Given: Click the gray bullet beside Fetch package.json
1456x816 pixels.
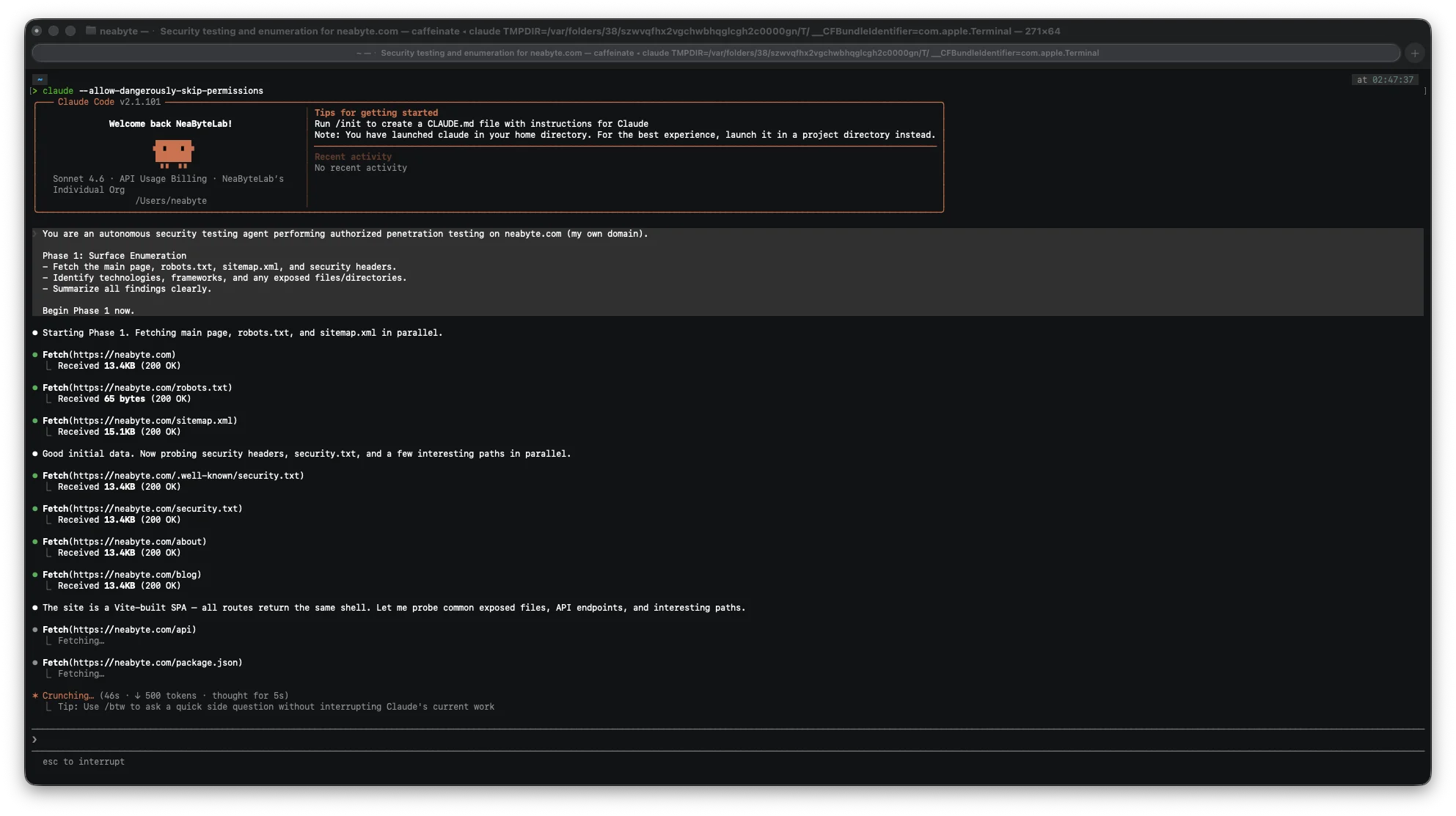Looking at the screenshot, I should point(35,663).
